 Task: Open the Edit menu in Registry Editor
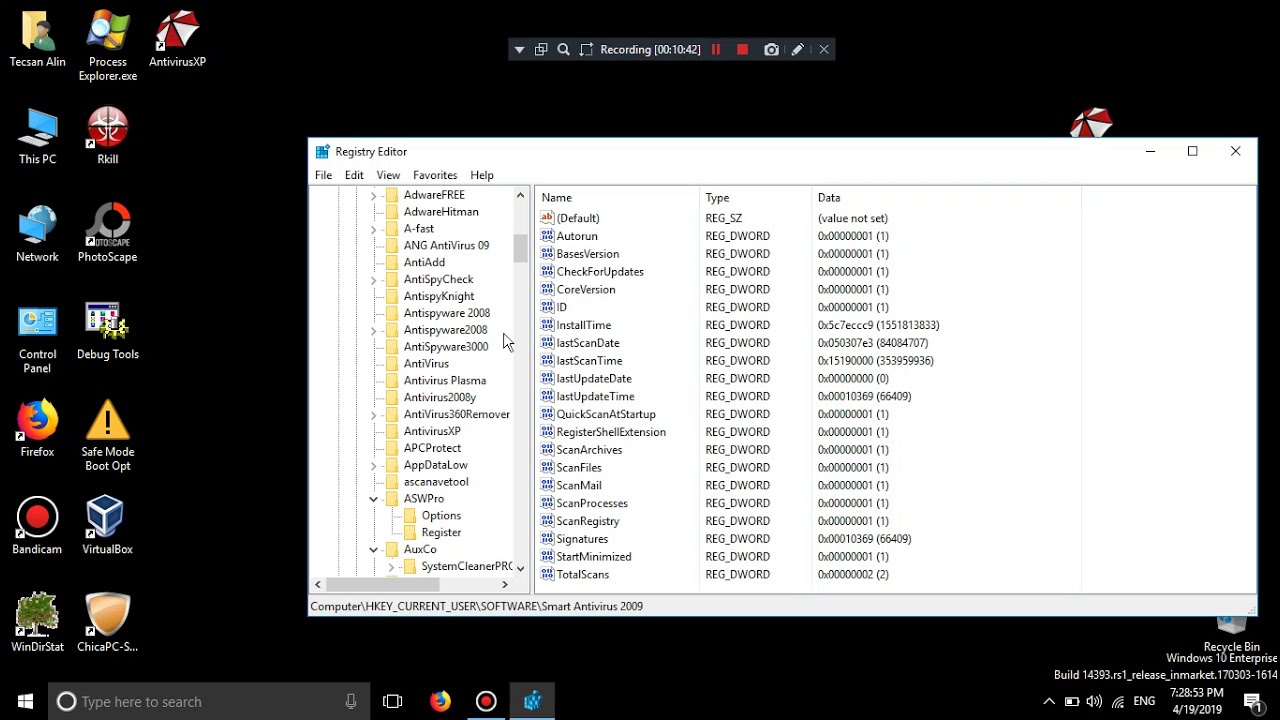click(x=354, y=175)
